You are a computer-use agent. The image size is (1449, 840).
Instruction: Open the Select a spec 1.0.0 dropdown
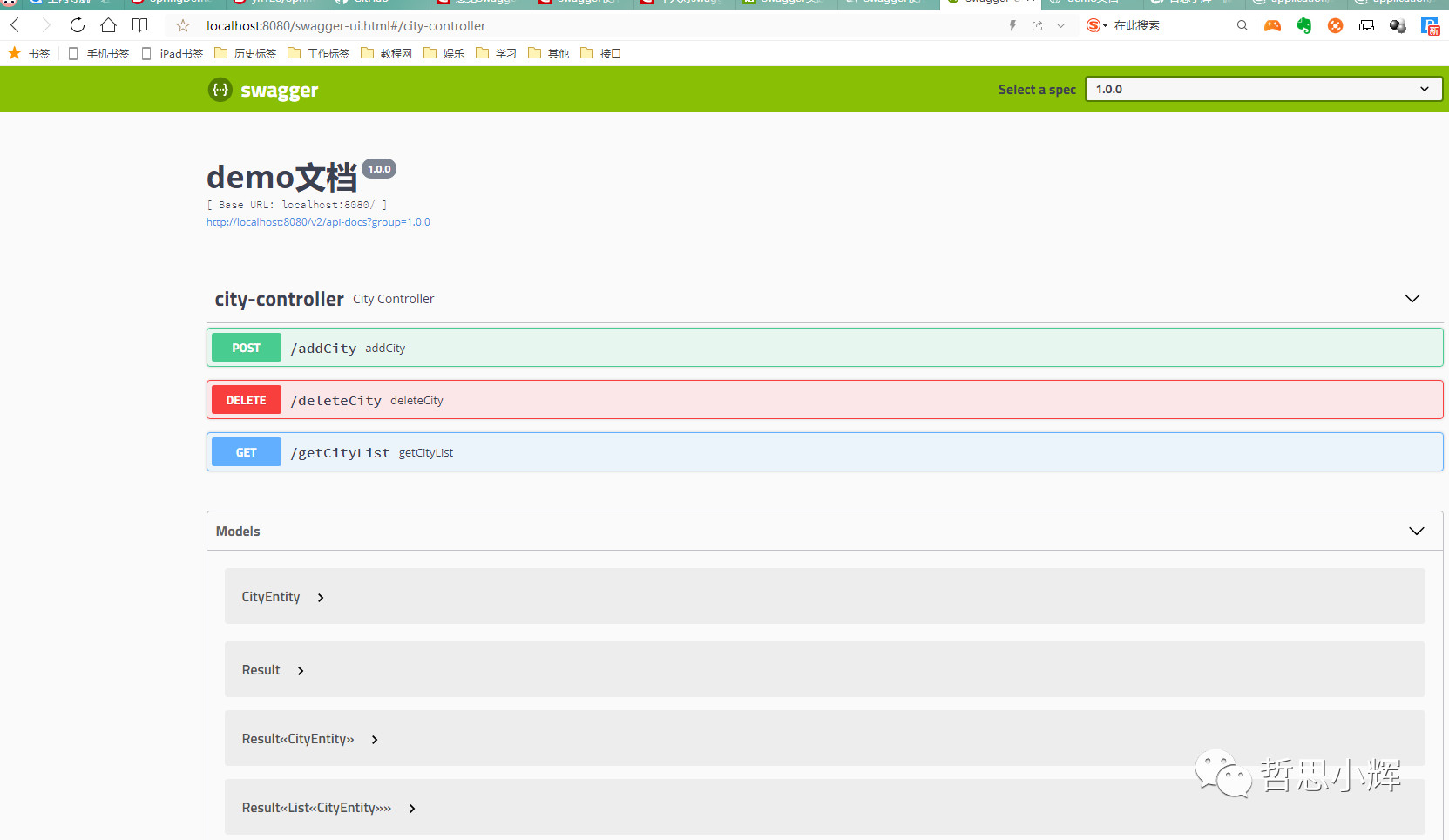tap(1263, 89)
